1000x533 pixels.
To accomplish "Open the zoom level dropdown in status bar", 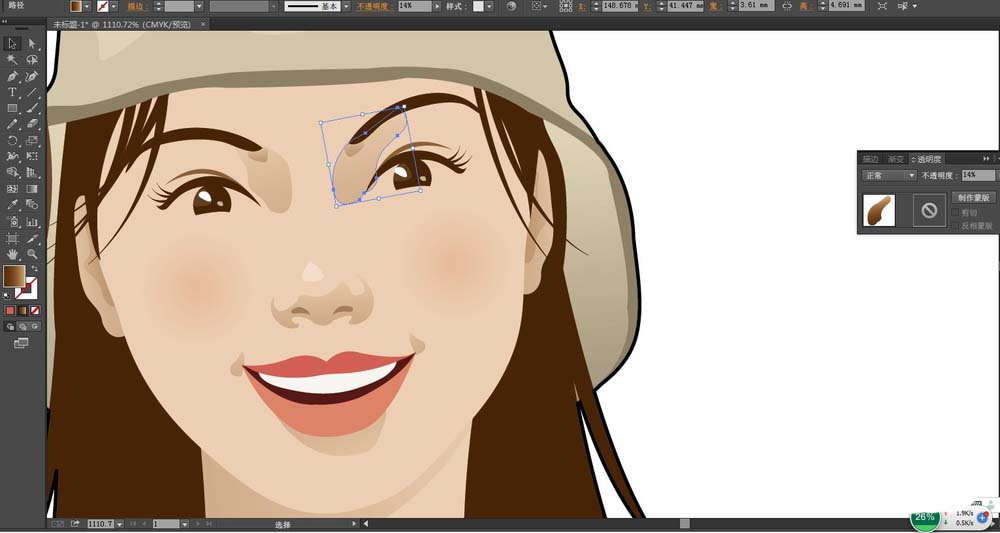I will [x=120, y=523].
